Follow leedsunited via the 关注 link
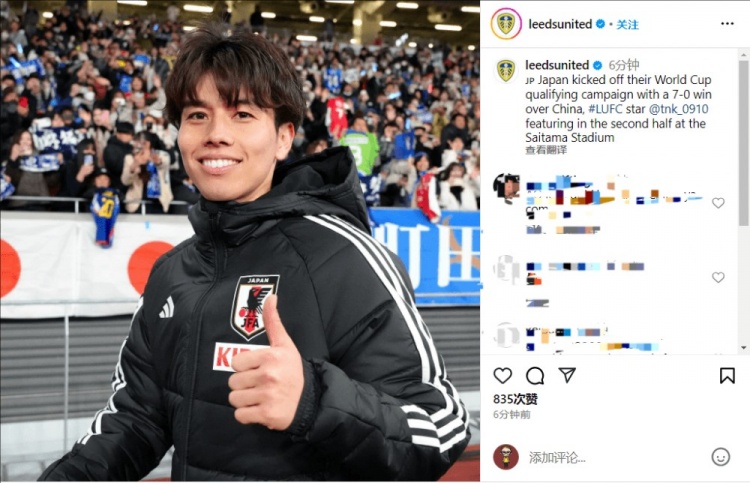This screenshot has width=750, height=483. click(x=627, y=24)
